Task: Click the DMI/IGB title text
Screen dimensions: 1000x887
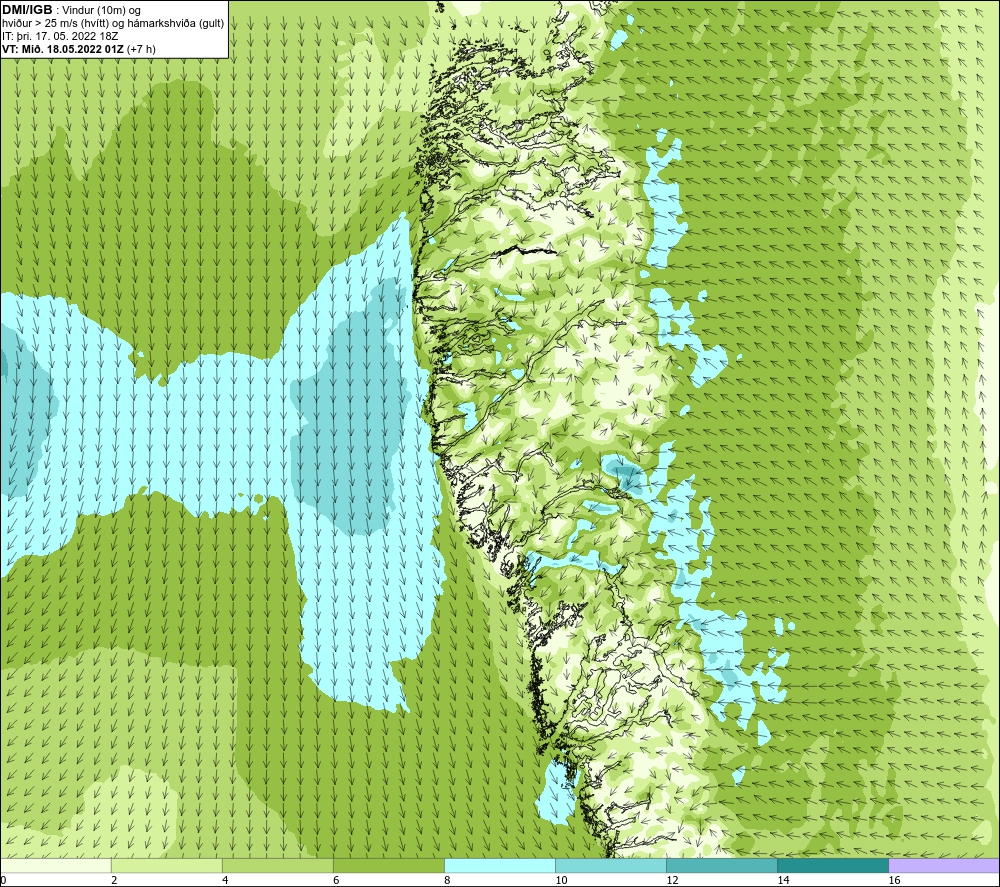Action: point(27,10)
